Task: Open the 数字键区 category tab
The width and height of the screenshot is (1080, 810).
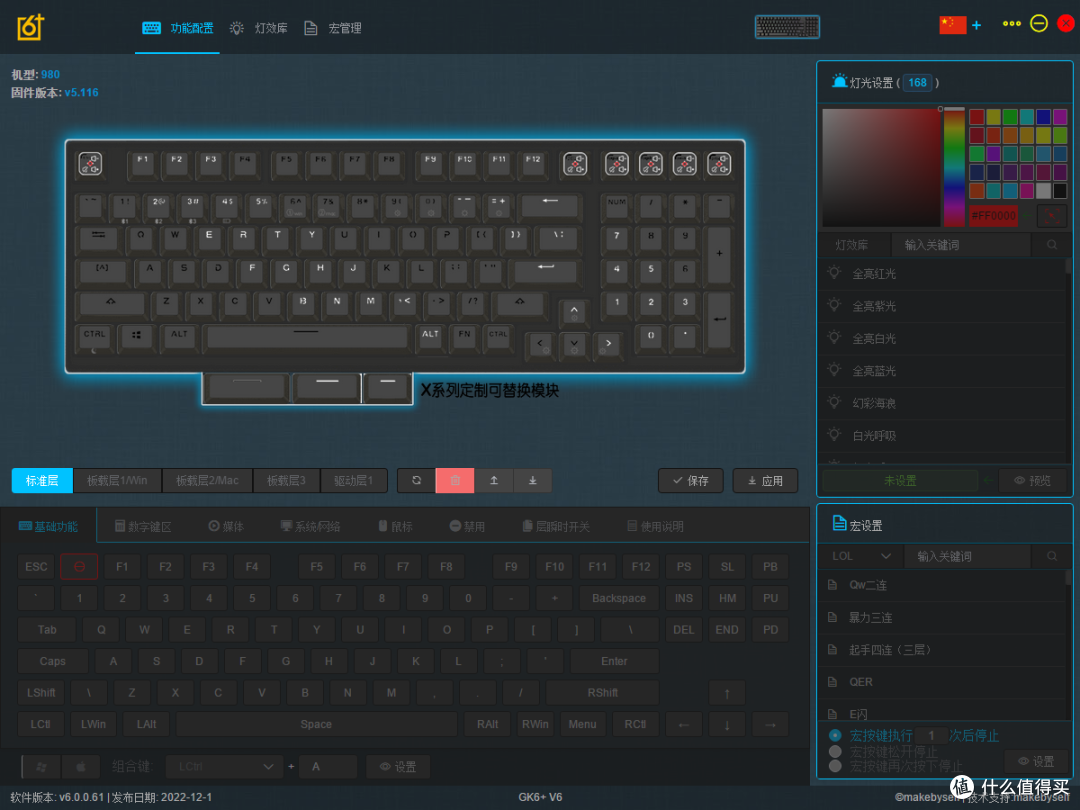Action: tap(143, 526)
